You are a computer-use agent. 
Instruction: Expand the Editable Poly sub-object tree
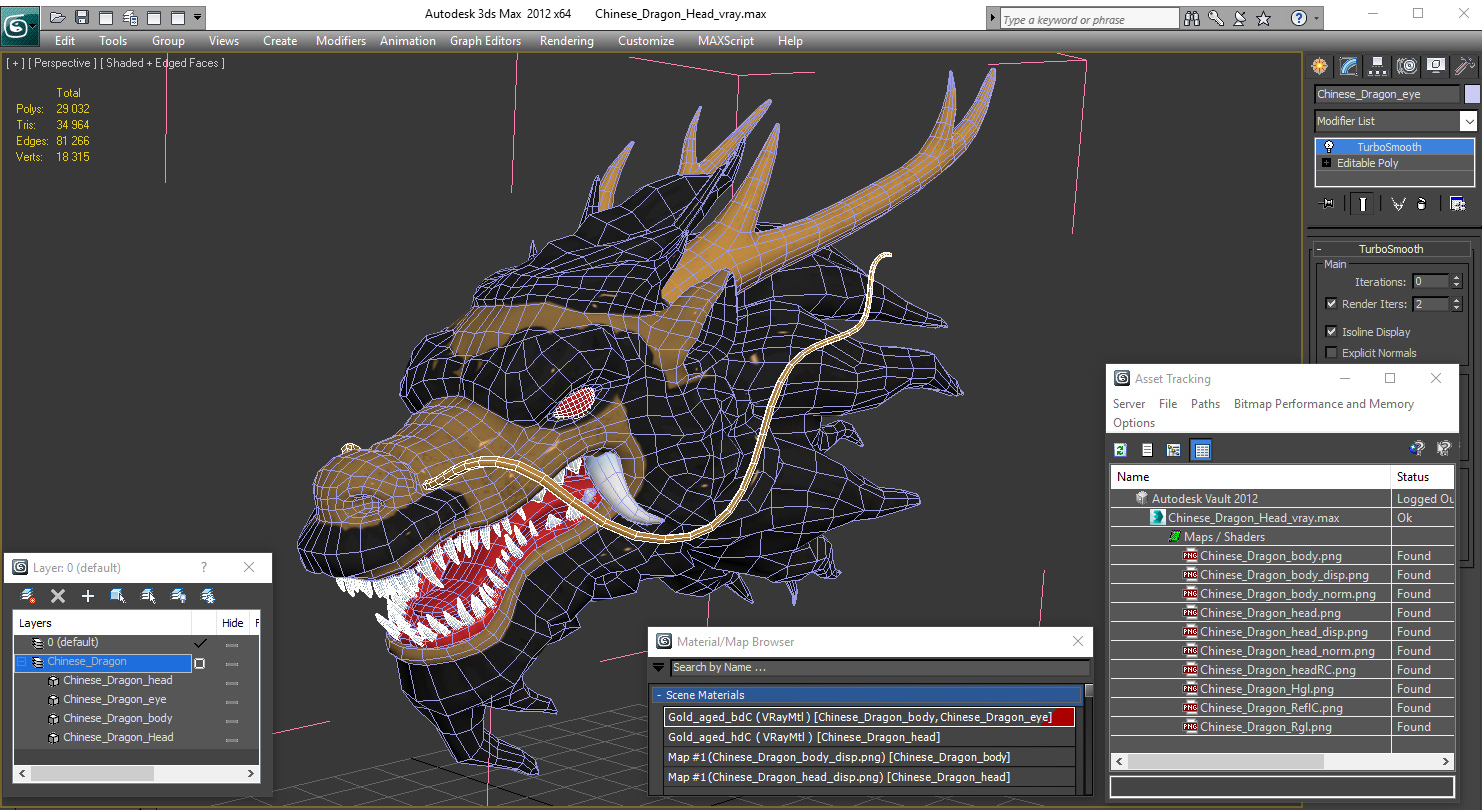[1326, 163]
